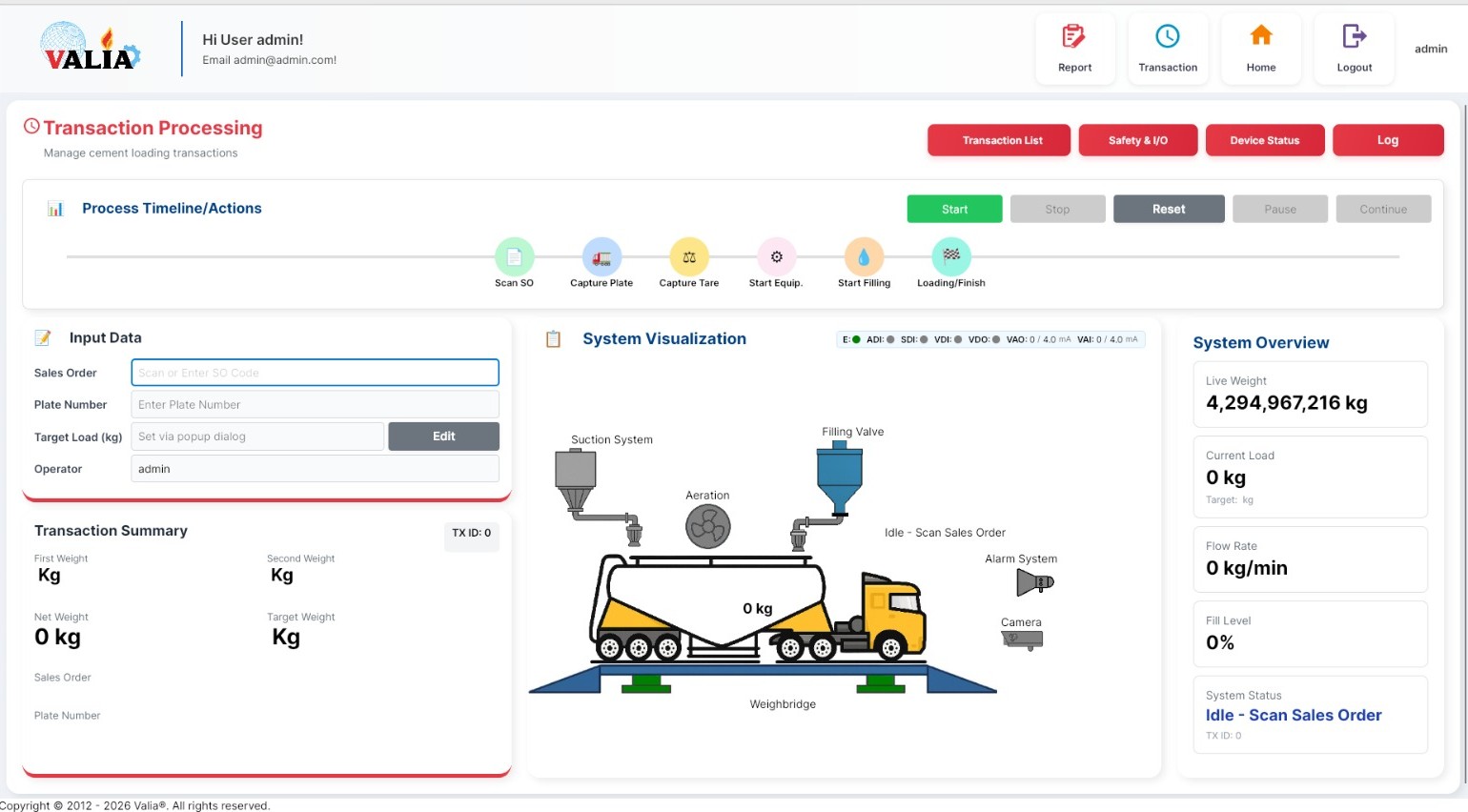The height and width of the screenshot is (812, 1468).
Task: Click the Valia logo
Action: [91, 49]
